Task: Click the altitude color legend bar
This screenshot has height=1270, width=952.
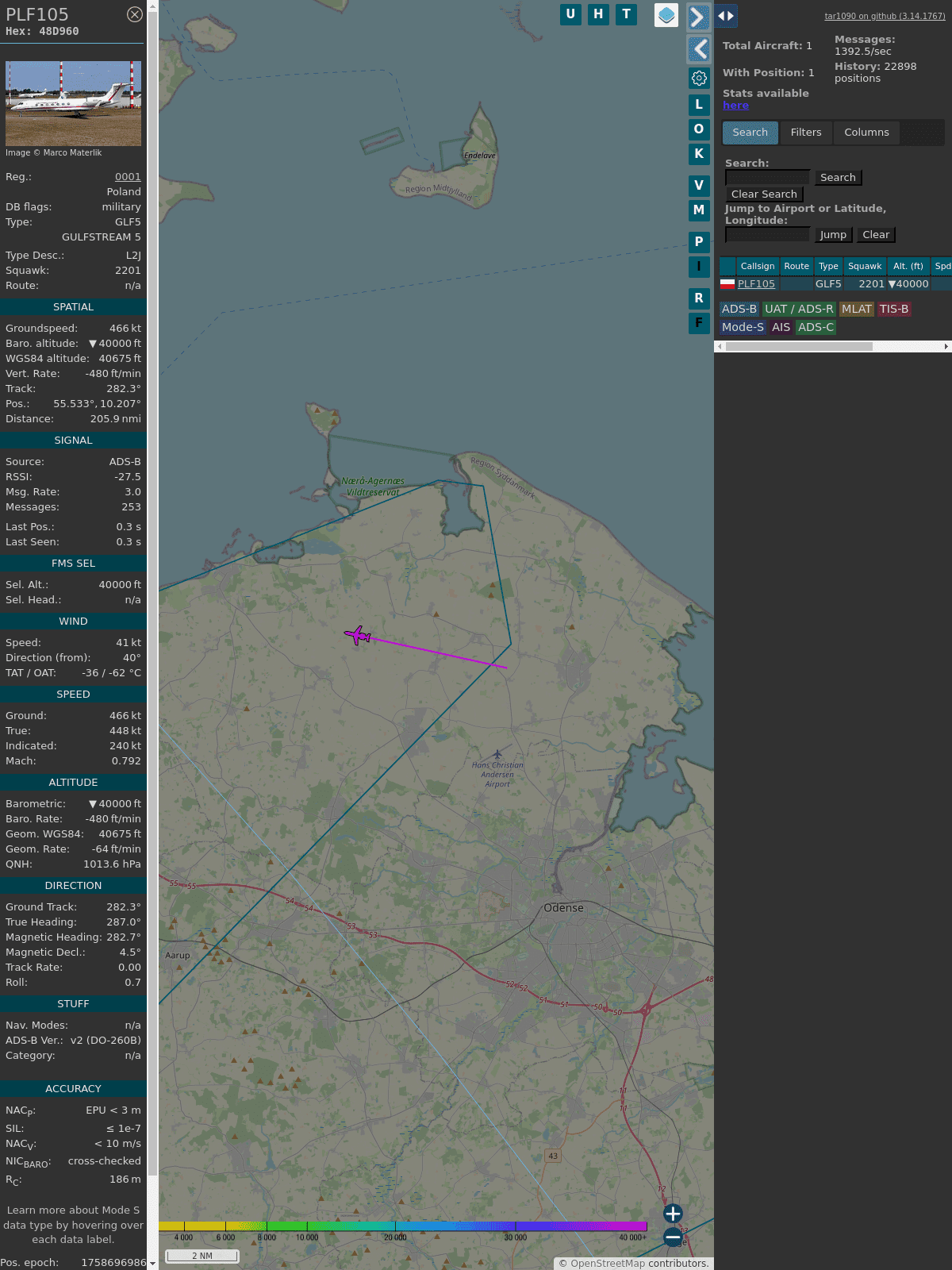Action: point(403,1226)
